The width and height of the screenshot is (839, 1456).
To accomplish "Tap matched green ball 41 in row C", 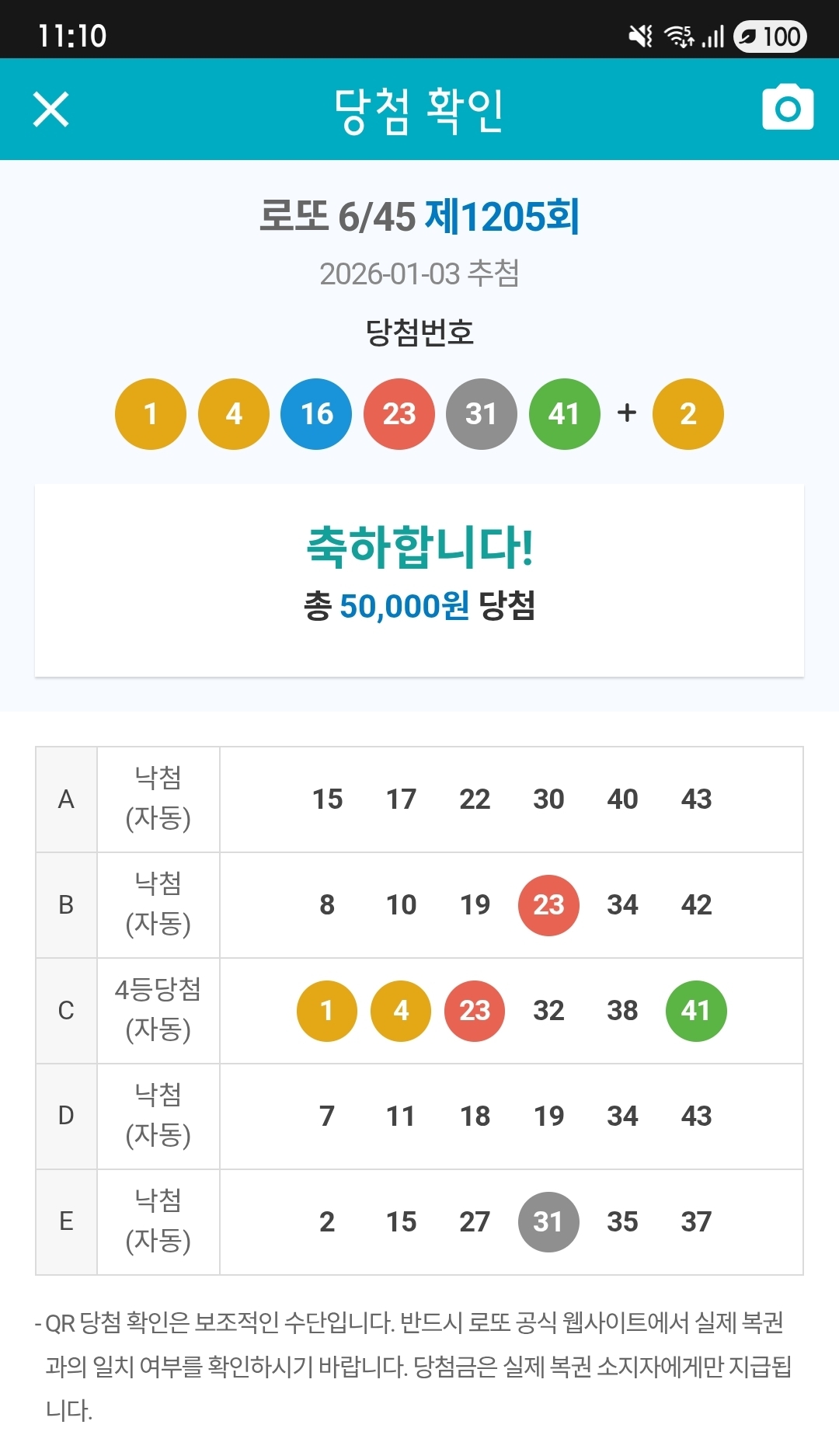I will [x=696, y=1011].
